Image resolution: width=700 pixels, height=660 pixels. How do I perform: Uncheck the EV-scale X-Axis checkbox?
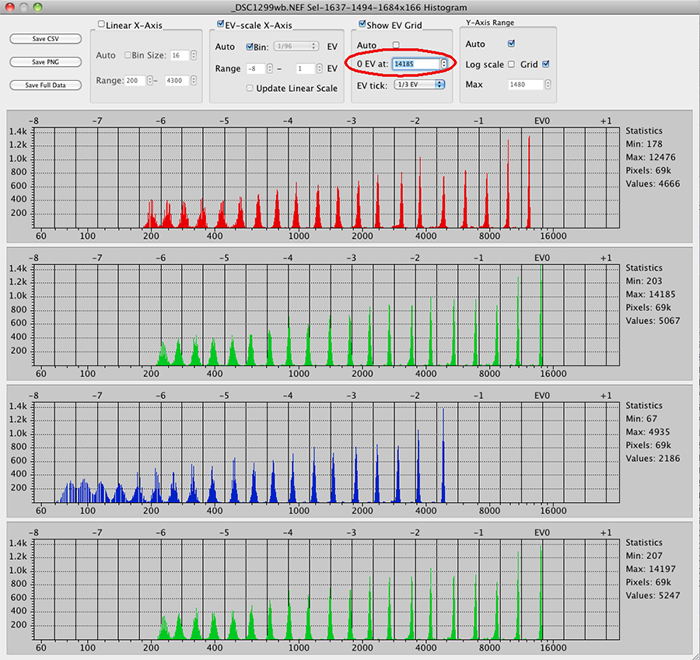[220, 24]
